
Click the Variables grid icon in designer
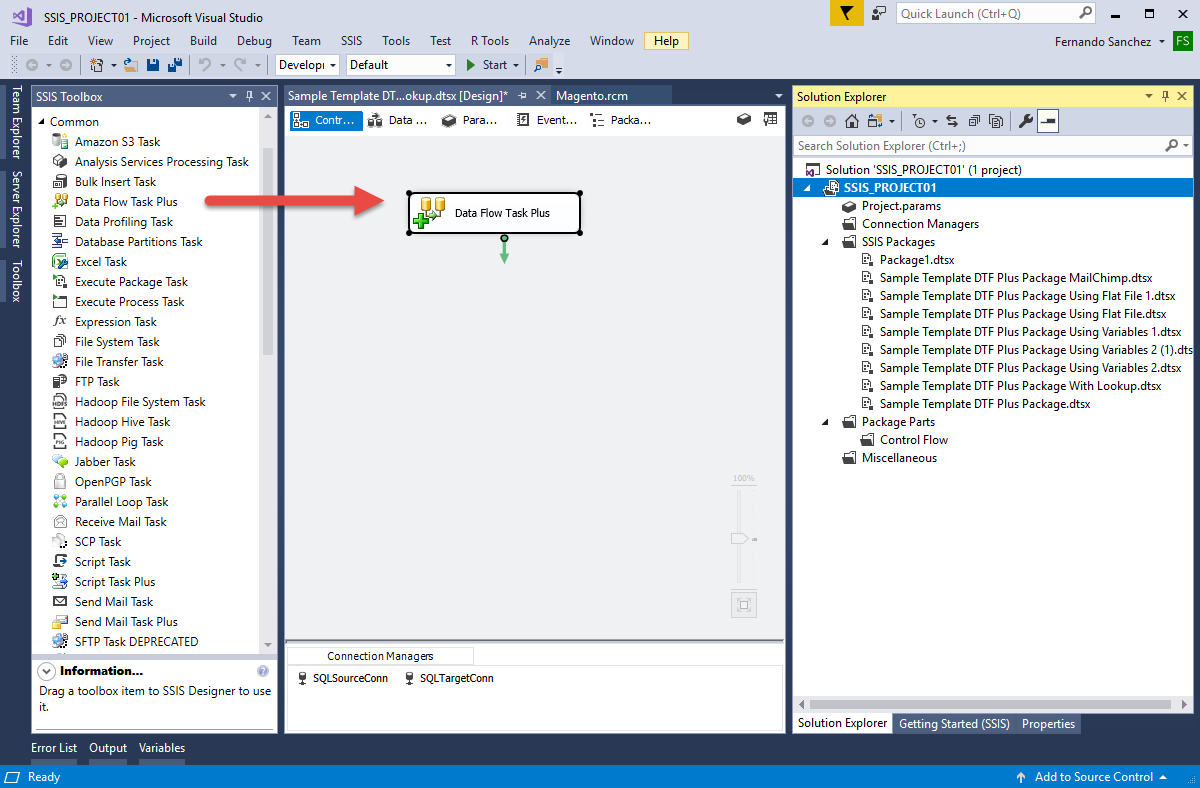[770, 119]
